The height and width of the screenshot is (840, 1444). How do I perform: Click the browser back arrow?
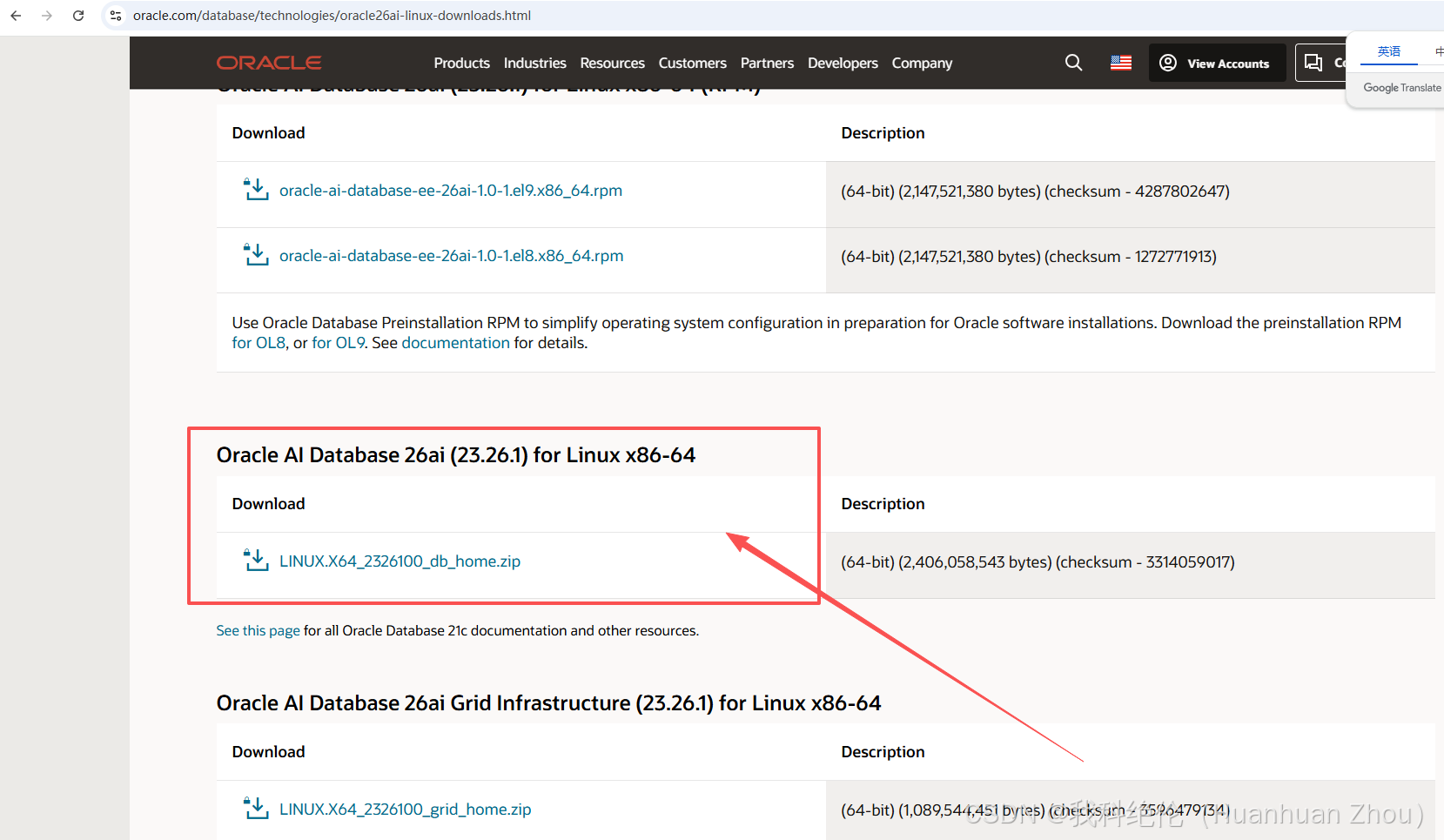pos(16,16)
